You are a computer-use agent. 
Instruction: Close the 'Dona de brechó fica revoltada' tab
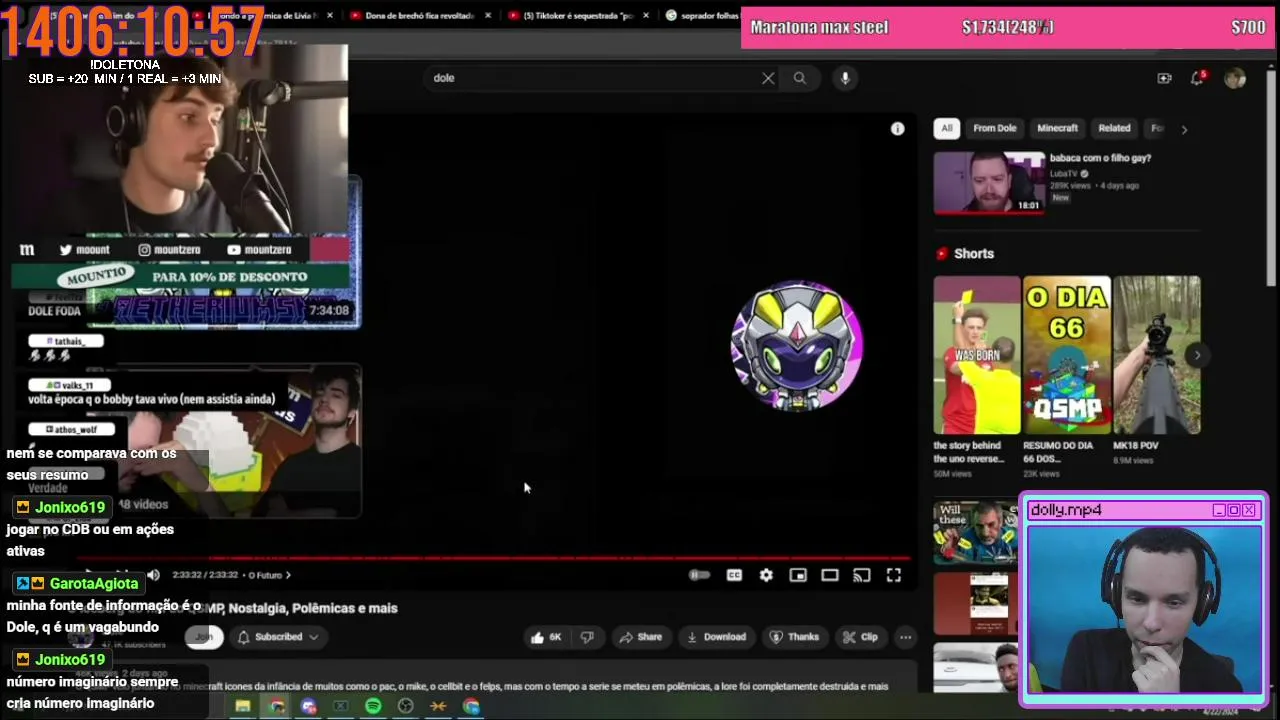[488, 15]
